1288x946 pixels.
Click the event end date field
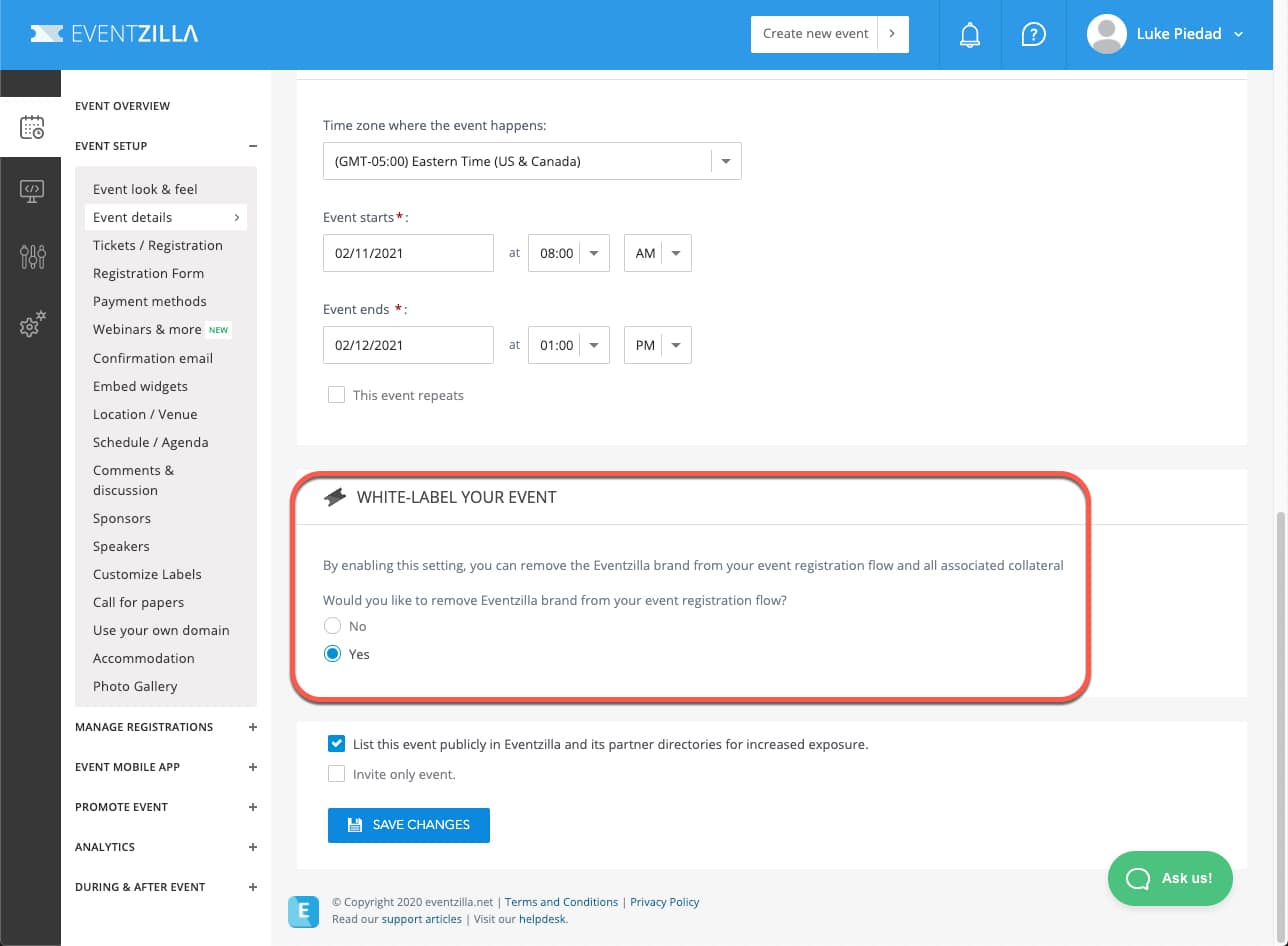coord(408,345)
